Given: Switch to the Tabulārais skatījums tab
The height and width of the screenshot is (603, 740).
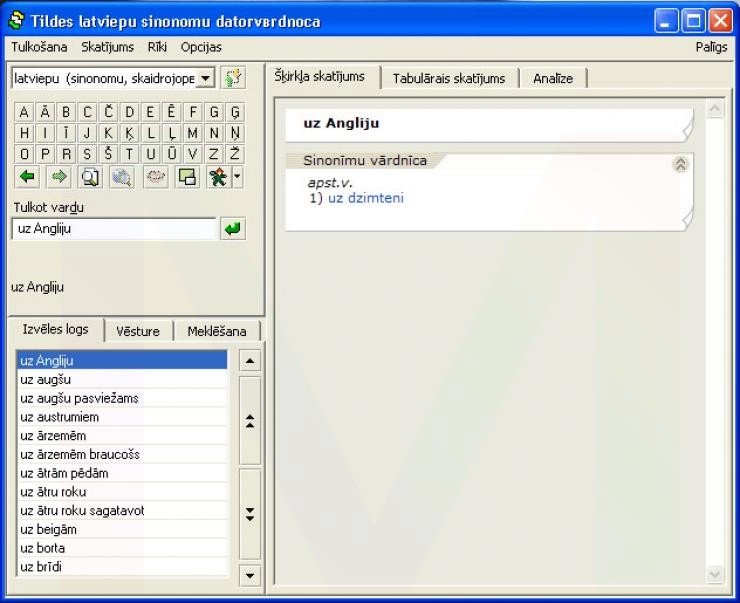Looking at the screenshot, I should point(448,78).
